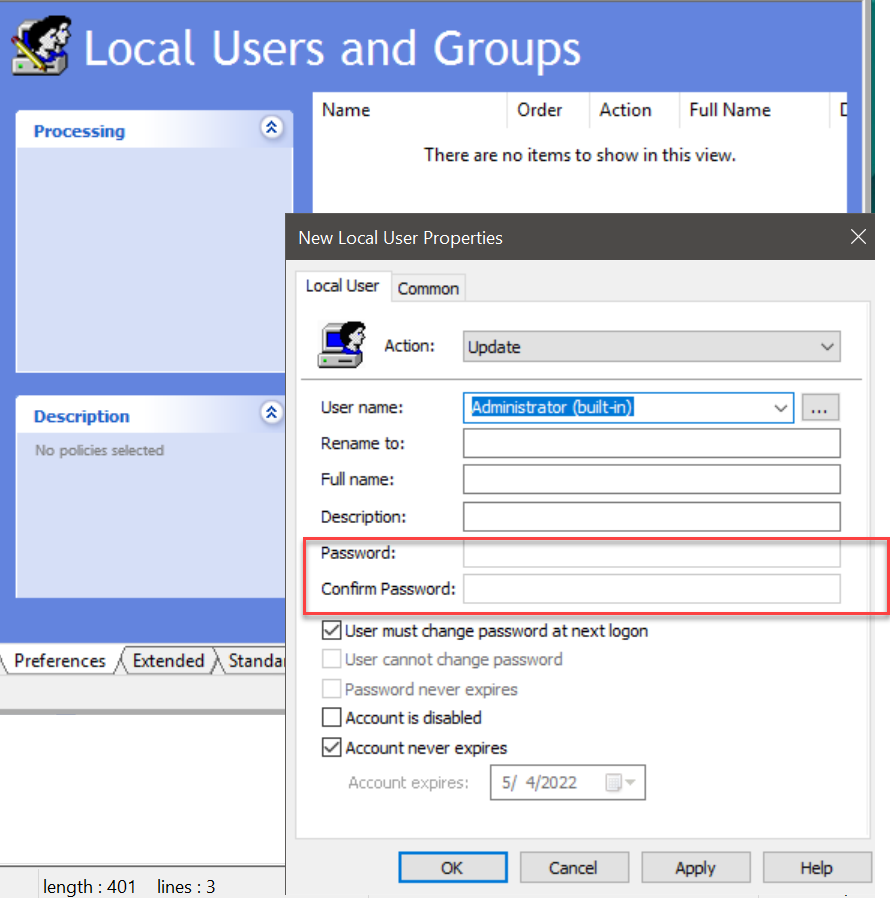This screenshot has width=890, height=898.
Task: Click the Apply button
Action: [695, 868]
